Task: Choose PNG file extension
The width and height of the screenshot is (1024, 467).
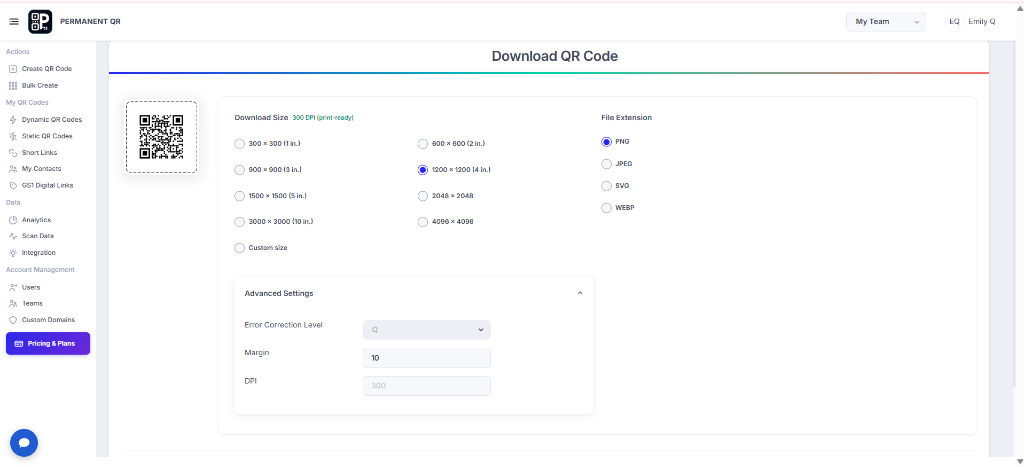Action: click(606, 142)
